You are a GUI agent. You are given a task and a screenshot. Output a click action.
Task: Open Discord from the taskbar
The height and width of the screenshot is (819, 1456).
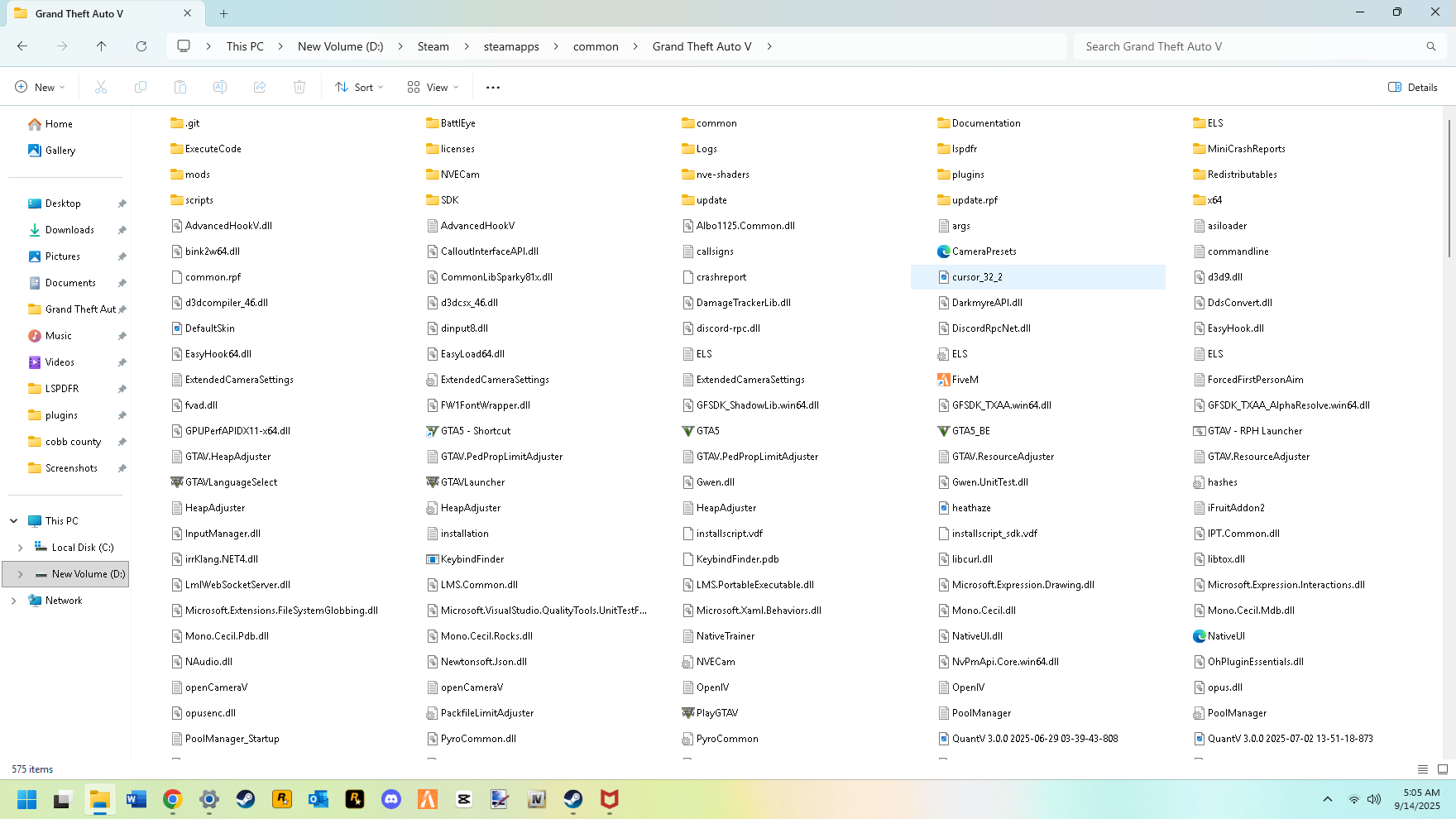[x=391, y=799]
